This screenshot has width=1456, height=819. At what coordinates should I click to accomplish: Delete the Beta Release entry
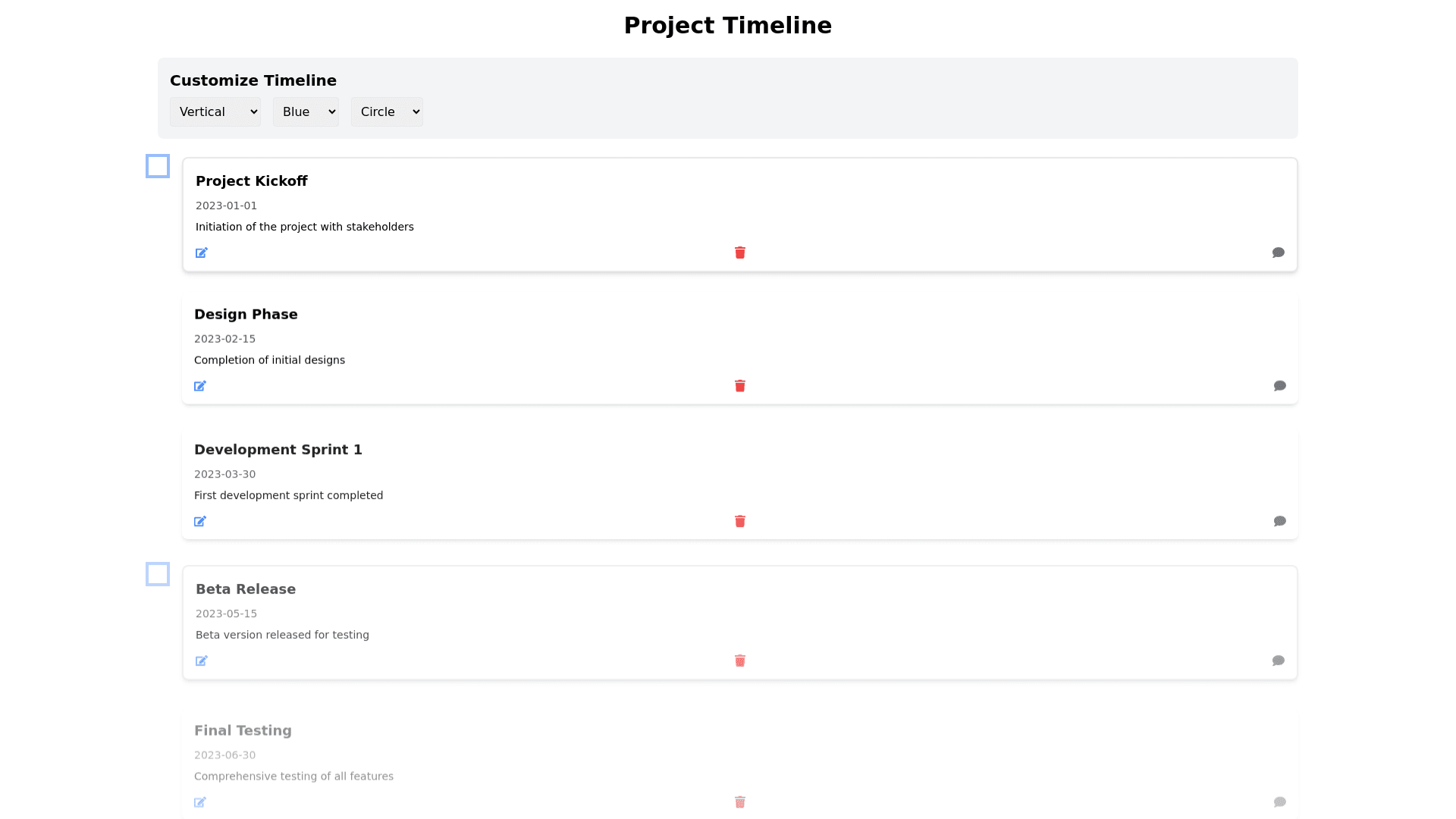click(x=740, y=661)
